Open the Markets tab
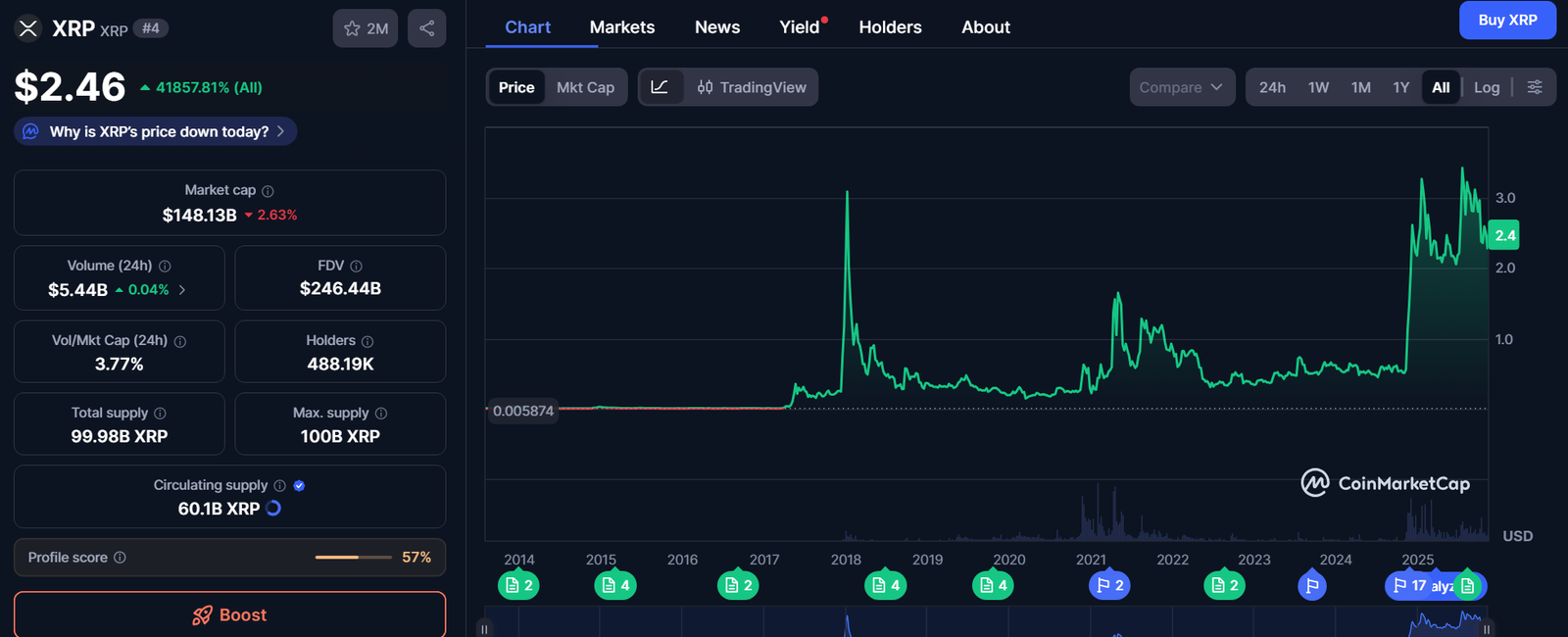 (x=621, y=27)
